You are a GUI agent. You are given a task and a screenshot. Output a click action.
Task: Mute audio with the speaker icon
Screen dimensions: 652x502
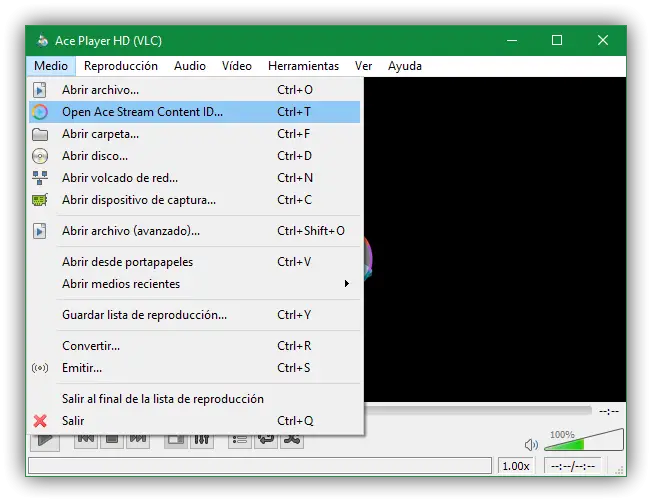point(531,445)
